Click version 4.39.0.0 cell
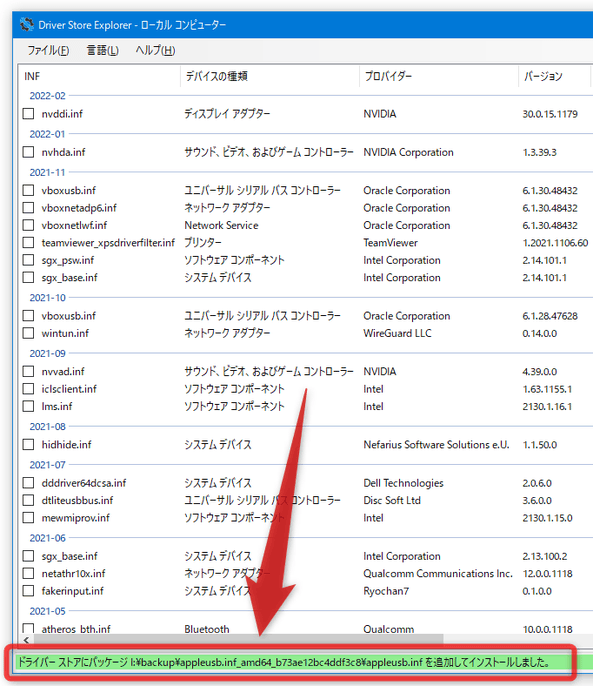Viewport: 593px width, 686px height. pos(540,371)
